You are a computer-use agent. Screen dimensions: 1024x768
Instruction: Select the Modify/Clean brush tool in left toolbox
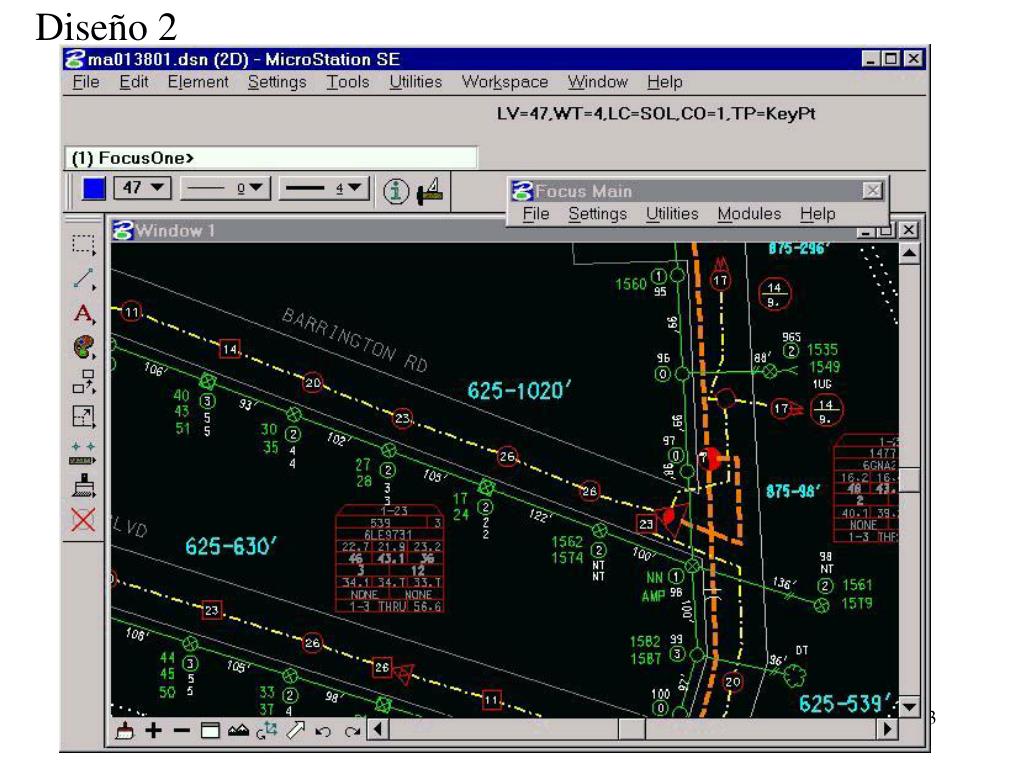click(83, 487)
